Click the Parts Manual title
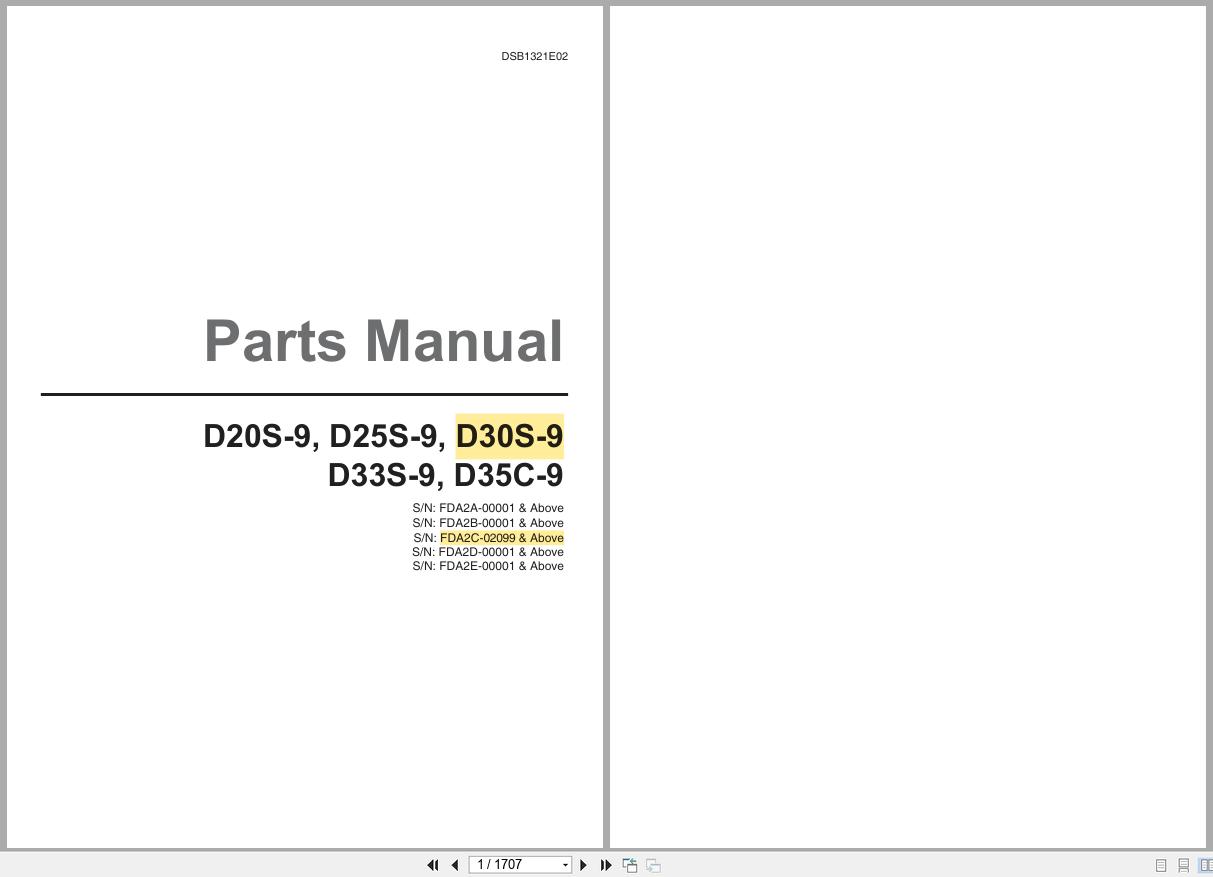This screenshot has width=1213, height=877. (383, 341)
